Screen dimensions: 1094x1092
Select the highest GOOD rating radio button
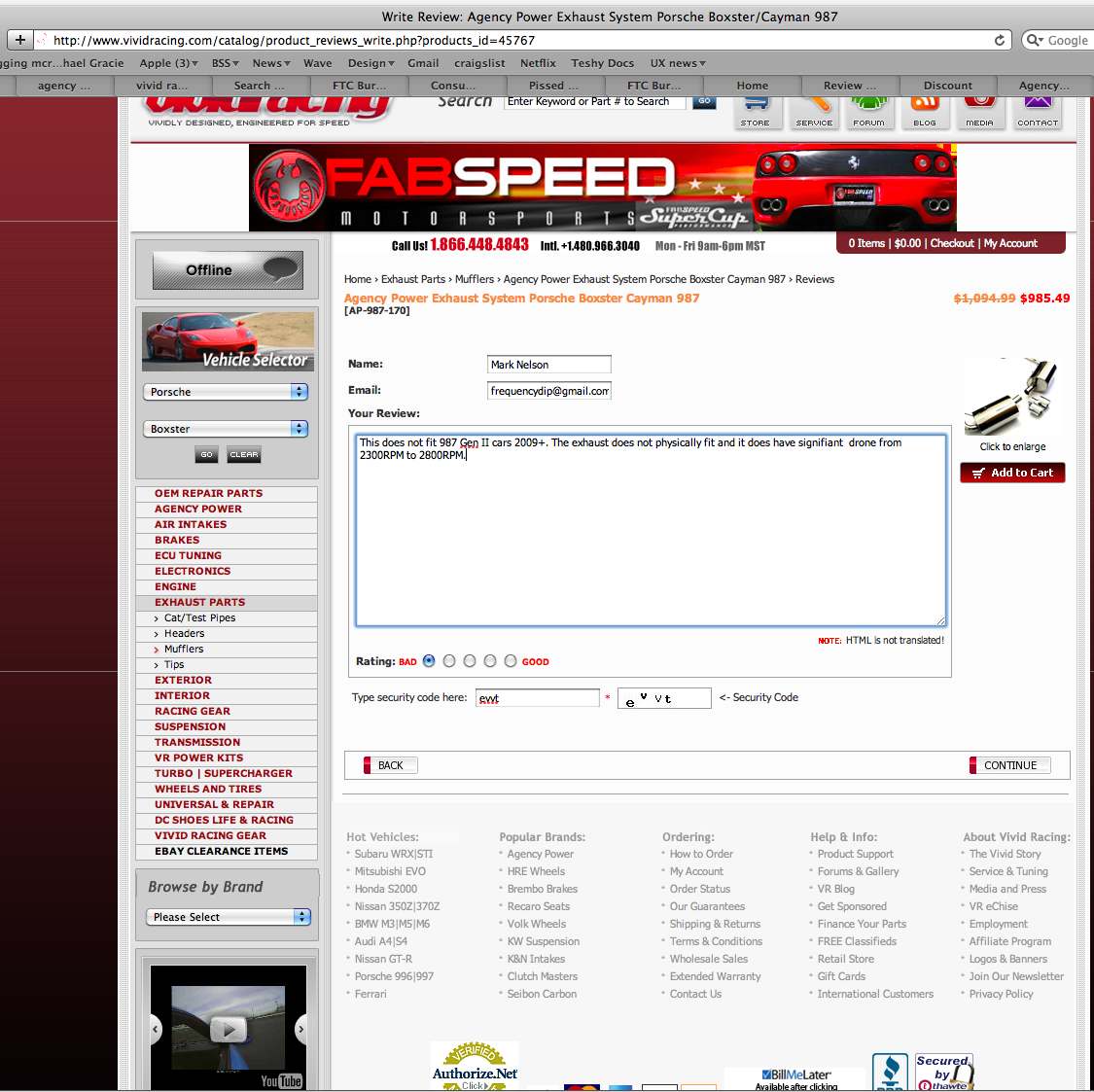(x=511, y=661)
